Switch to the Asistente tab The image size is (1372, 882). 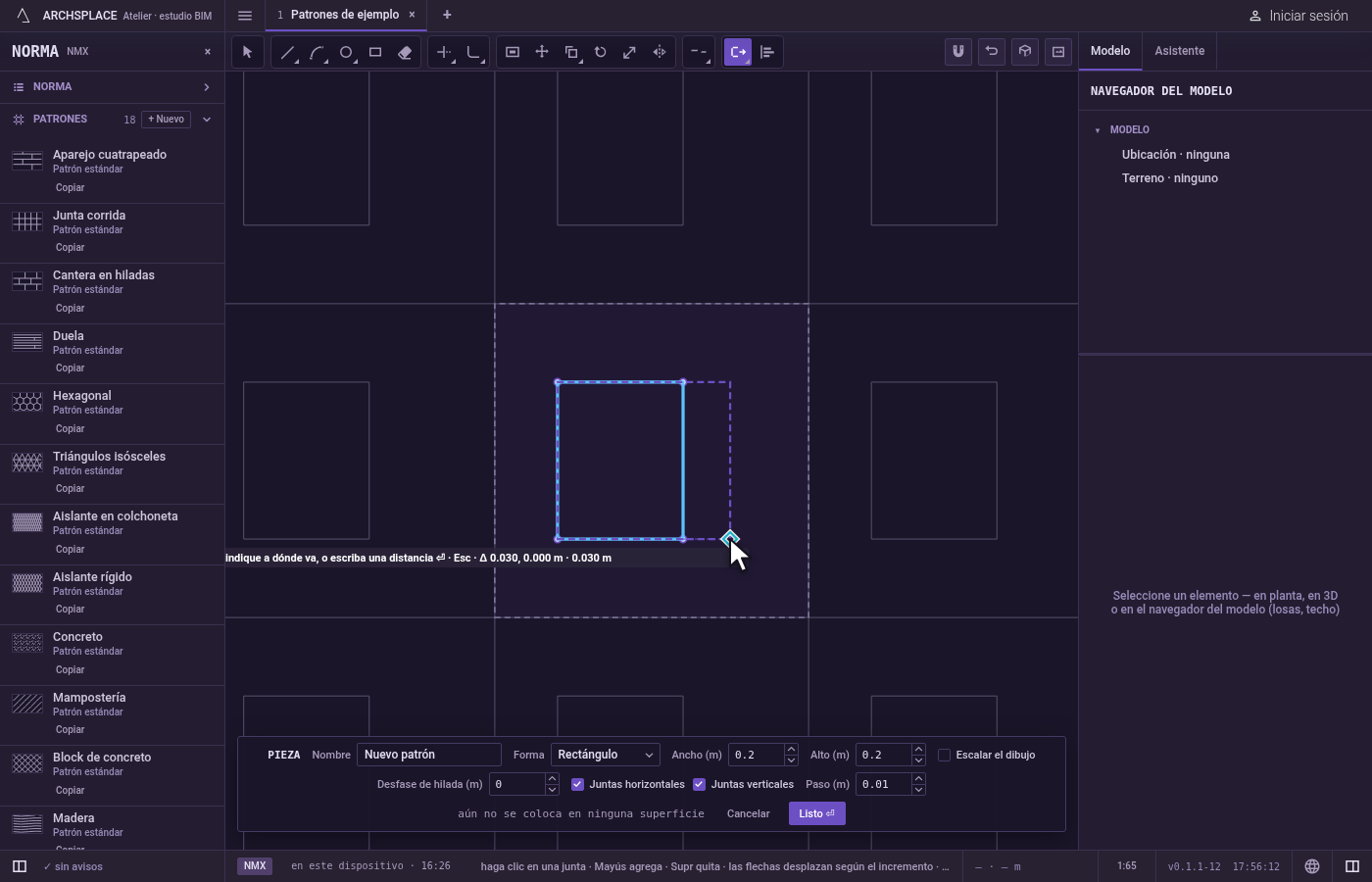[x=1179, y=51]
